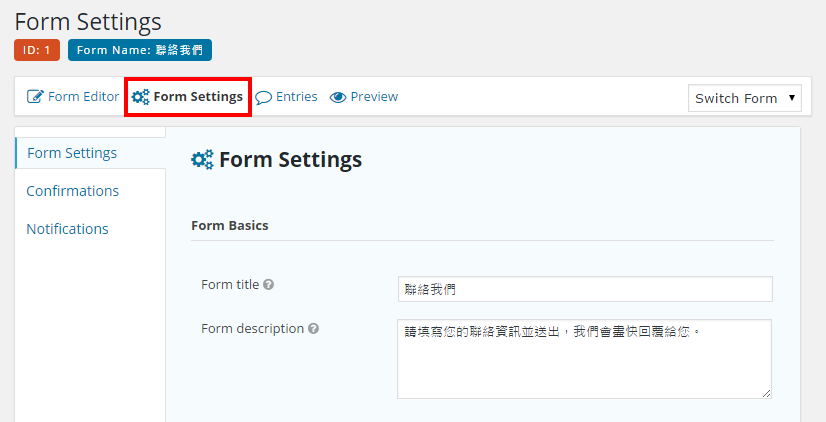Select Form Settings in the toolbar
The image size is (826, 422).
pyautogui.click(x=198, y=97)
